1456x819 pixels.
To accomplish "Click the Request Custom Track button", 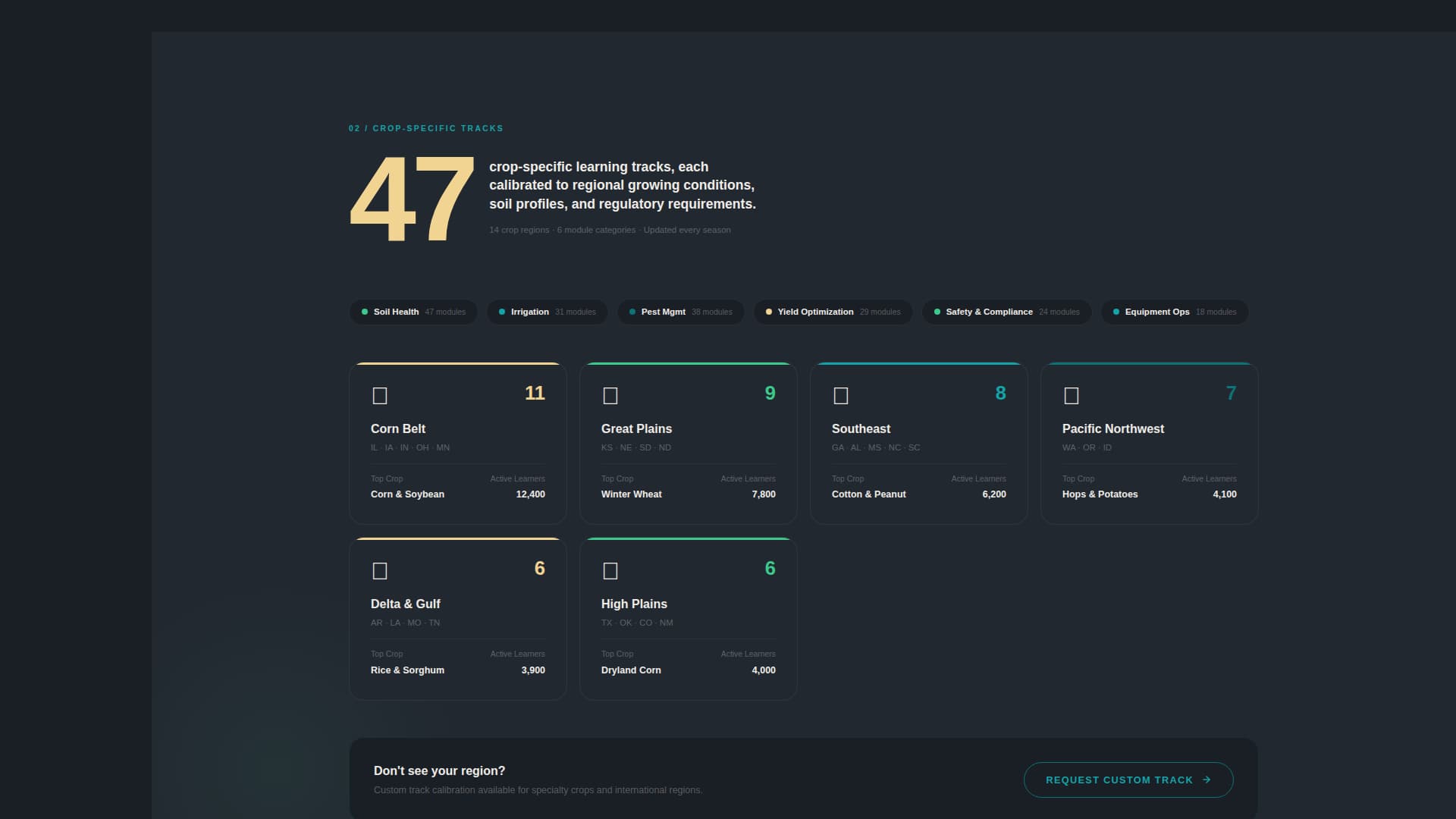I will [1128, 780].
